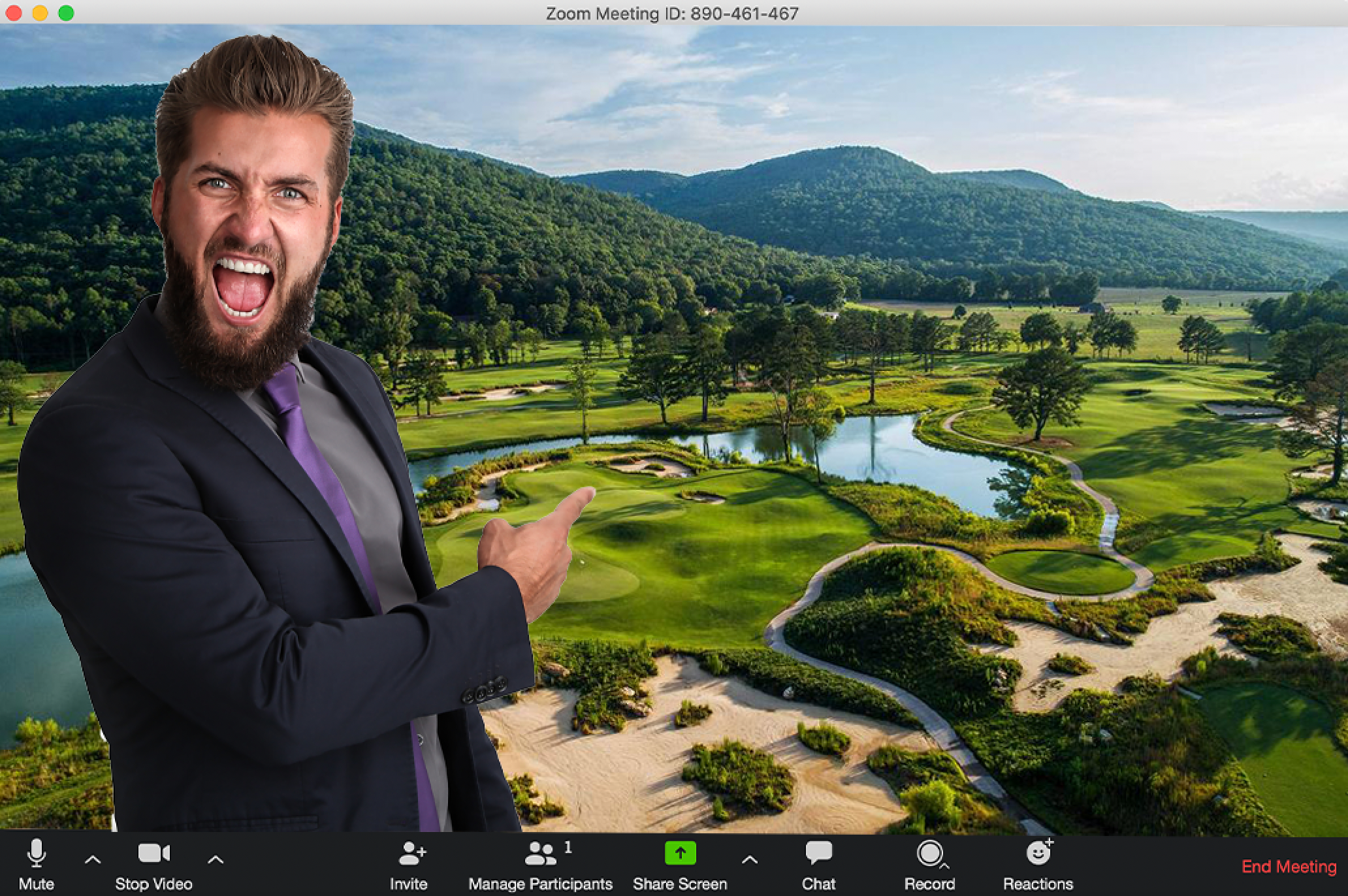
Task: Open the Chat panel
Action: click(x=818, y=865)
